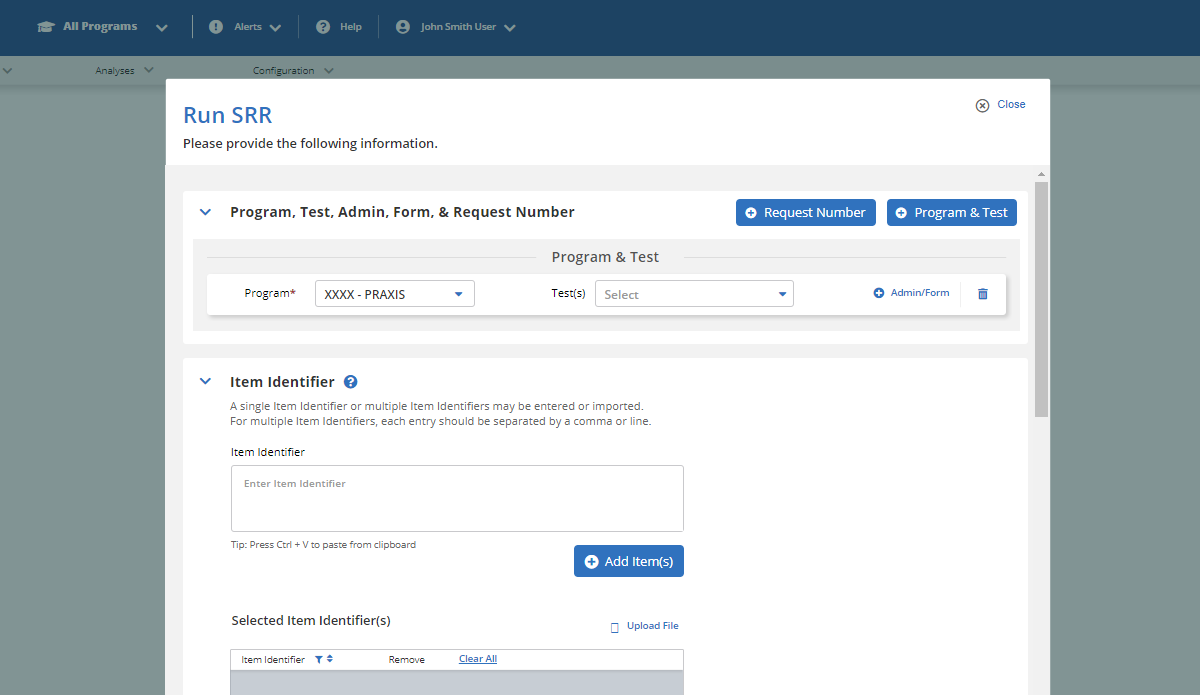This screenshot has width=1200, height=695.
Task: Open the Analyses menu
Action: pos(124,70)
